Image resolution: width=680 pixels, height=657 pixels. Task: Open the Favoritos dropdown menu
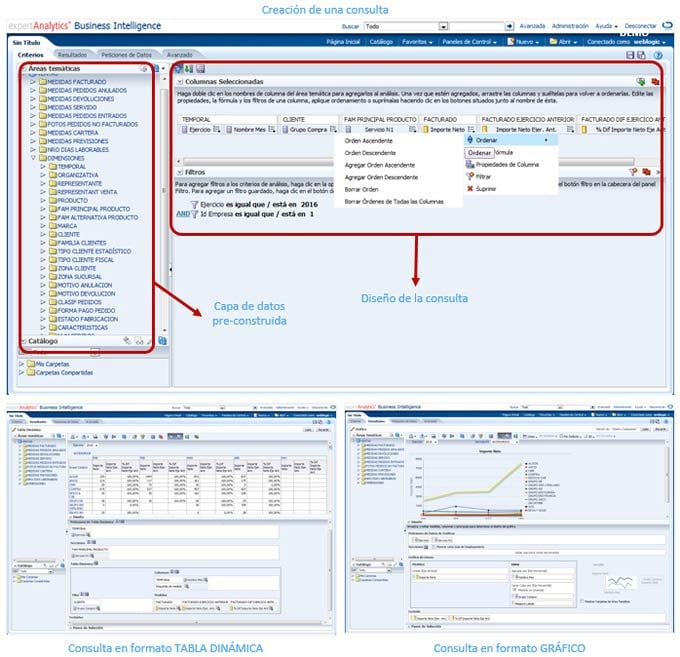[417, 42]
